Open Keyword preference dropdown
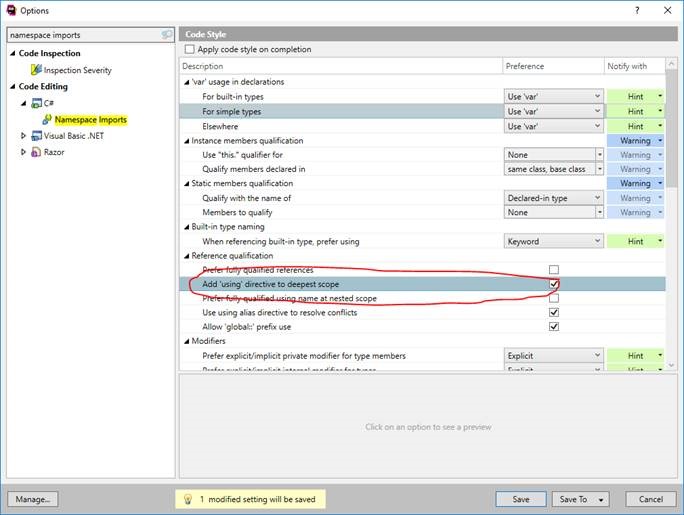684x515 pixels. [554, 241]
